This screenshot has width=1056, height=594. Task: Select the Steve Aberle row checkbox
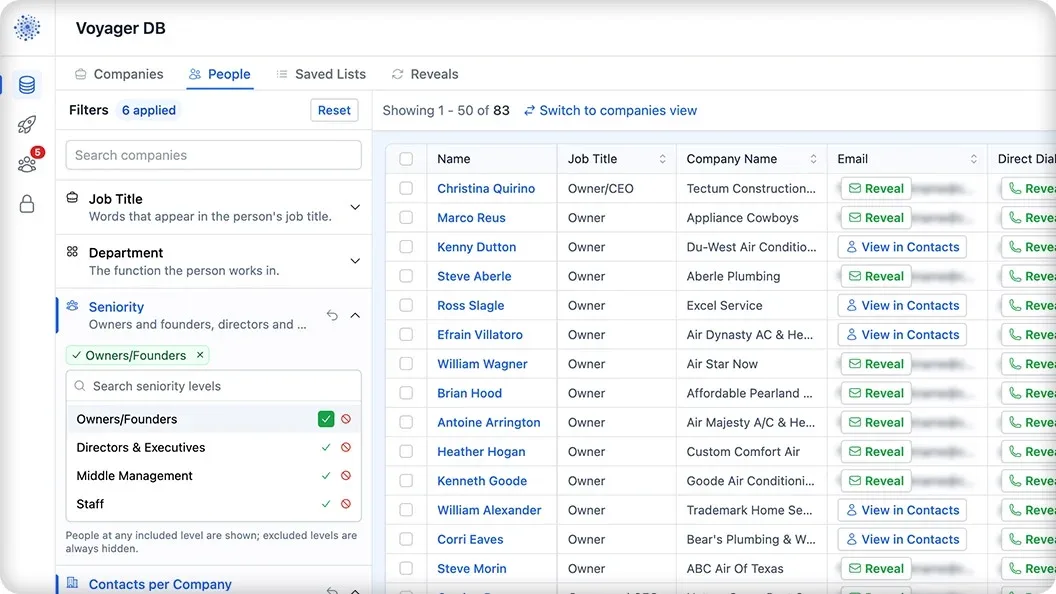coord(406,276)
